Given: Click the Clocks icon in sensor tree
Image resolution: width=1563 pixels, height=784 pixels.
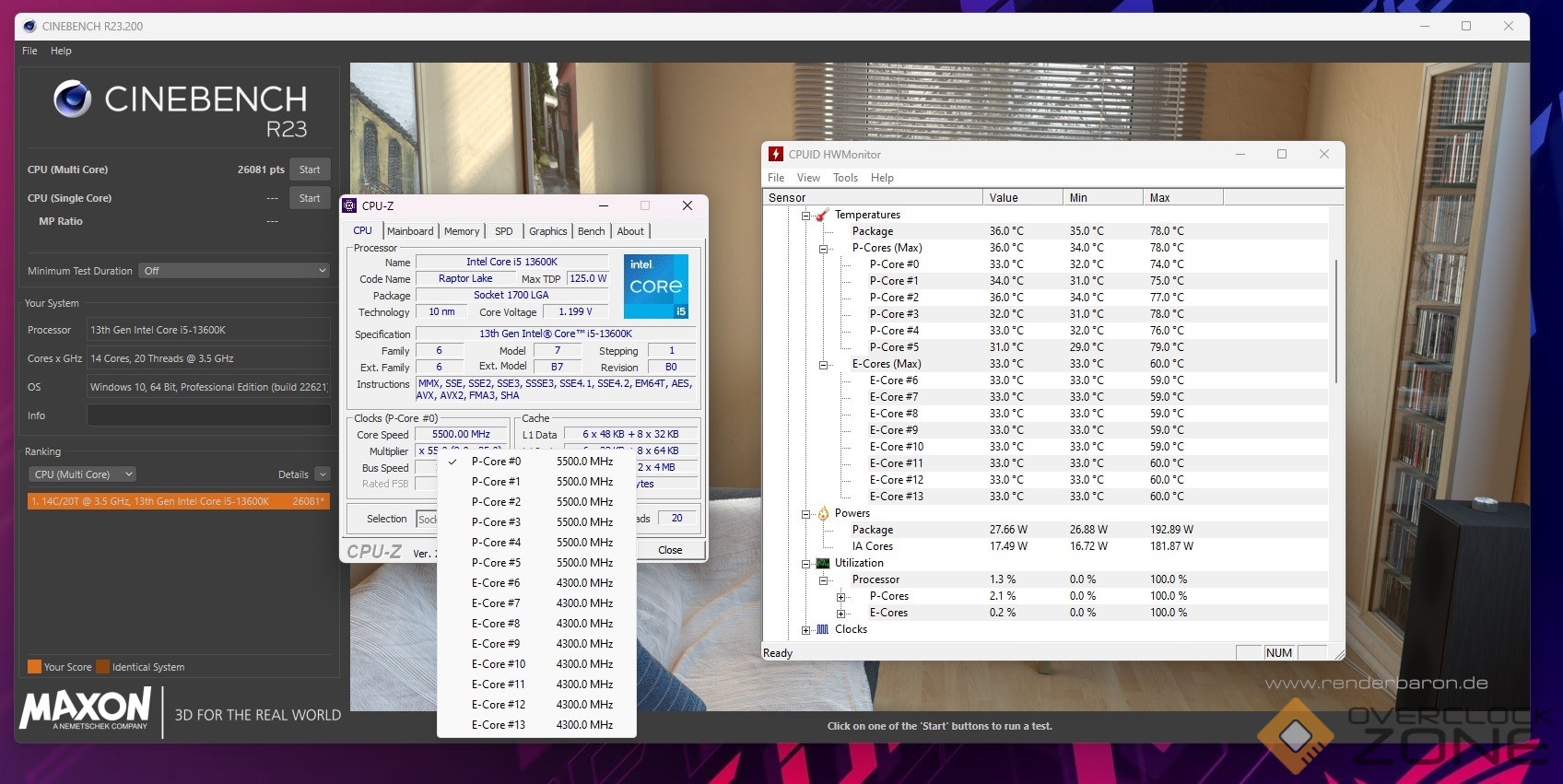Looking at the screenshot, I should coord(823,629).
